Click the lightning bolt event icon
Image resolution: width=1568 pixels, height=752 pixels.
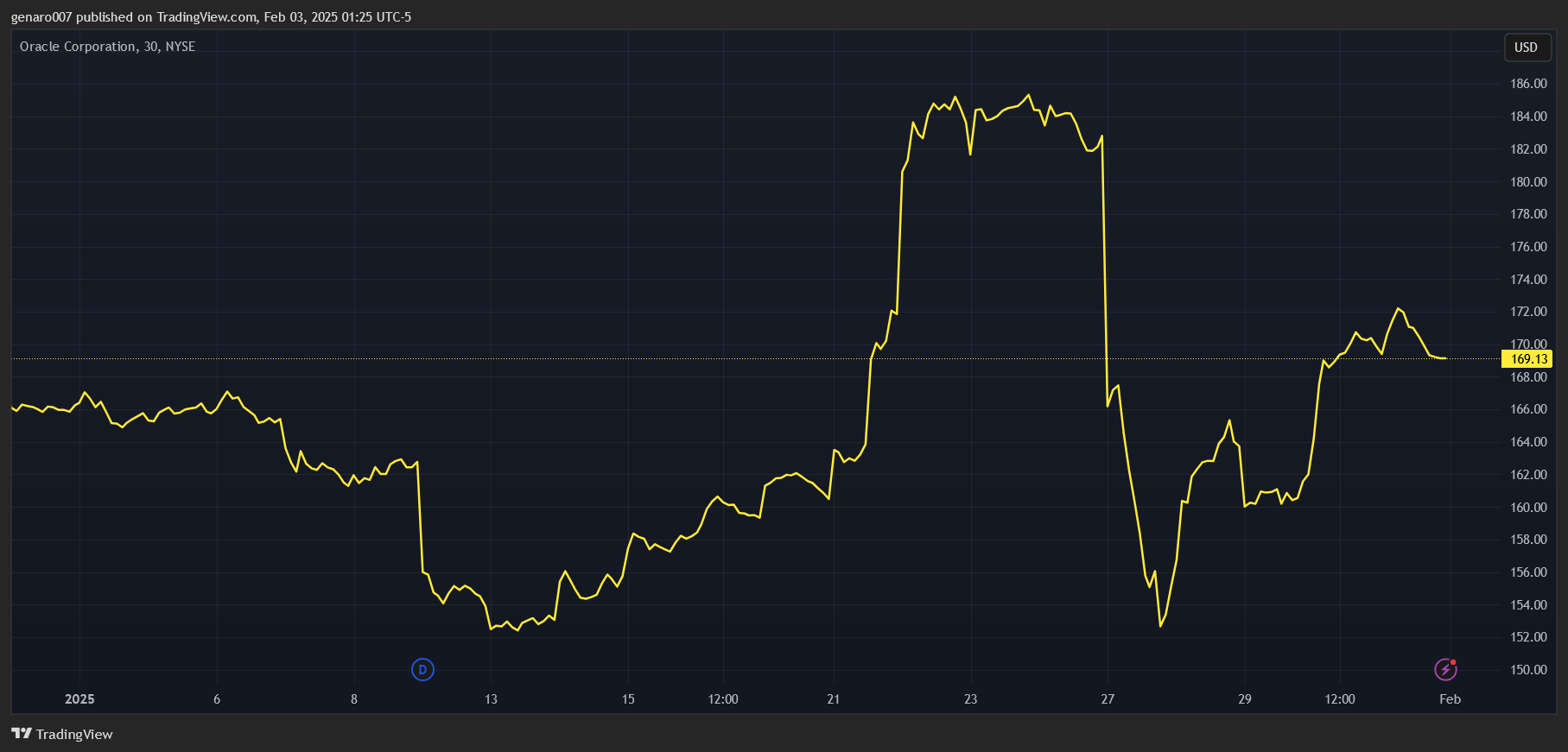1445,669
